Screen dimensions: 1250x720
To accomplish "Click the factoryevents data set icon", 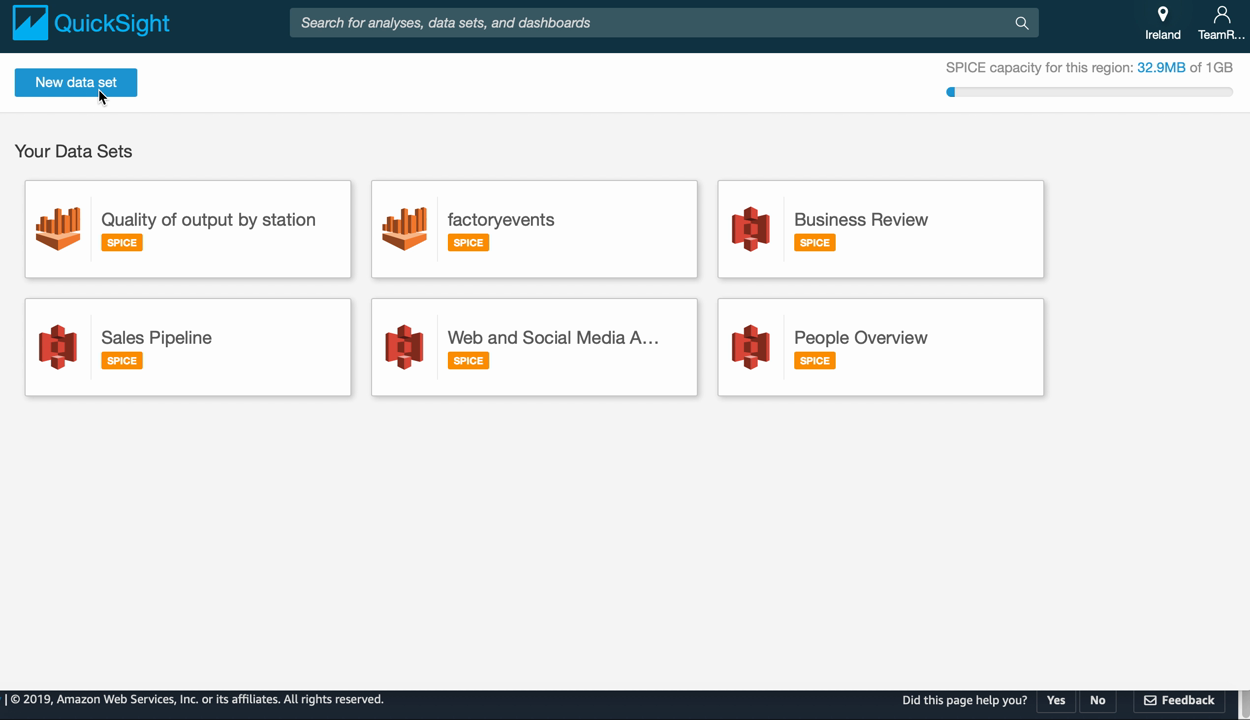I will coord(404,229).
